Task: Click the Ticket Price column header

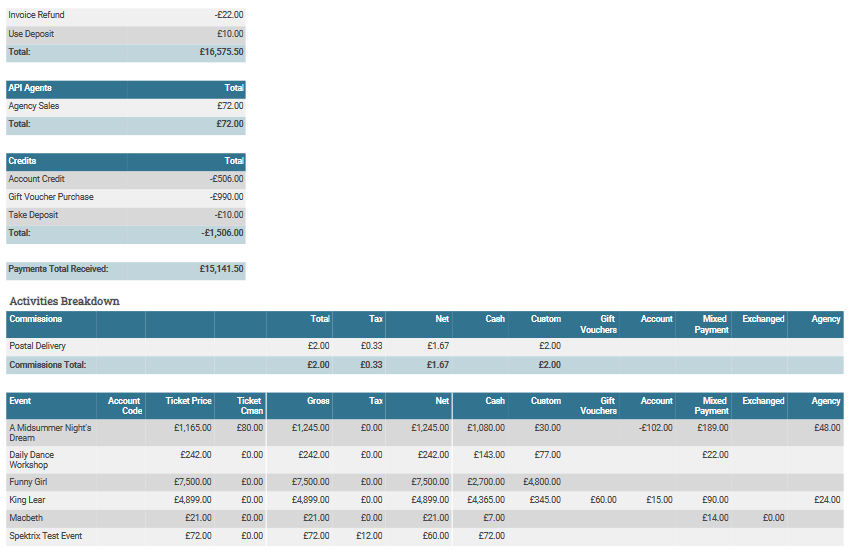Action: coord(188,401)
